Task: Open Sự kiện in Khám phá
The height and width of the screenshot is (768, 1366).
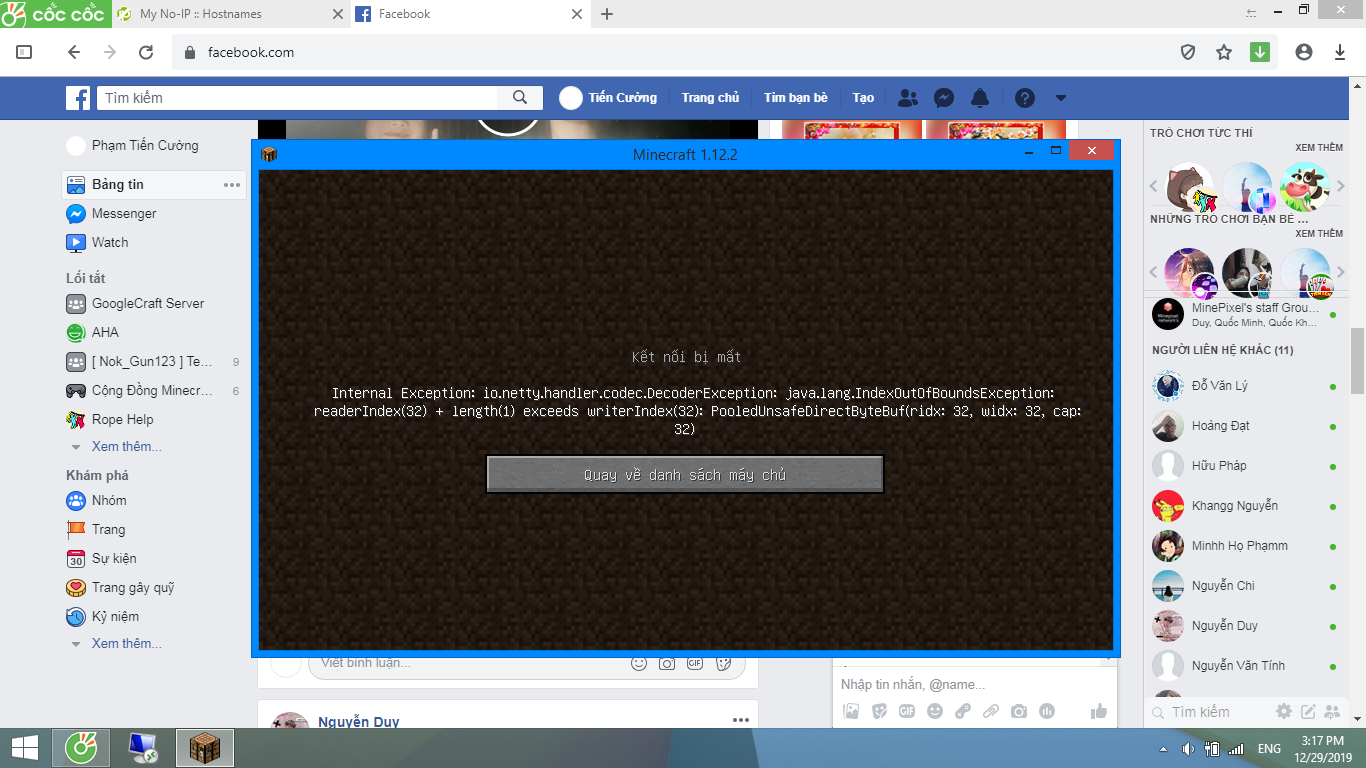Action: click(102, 559)
